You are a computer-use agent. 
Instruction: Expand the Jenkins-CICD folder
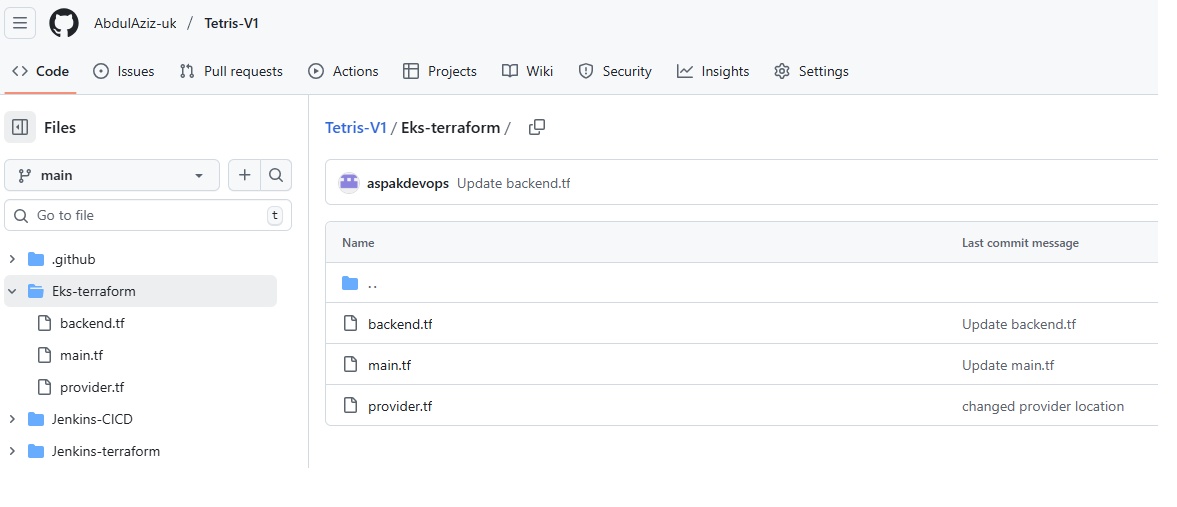point(13,419)
